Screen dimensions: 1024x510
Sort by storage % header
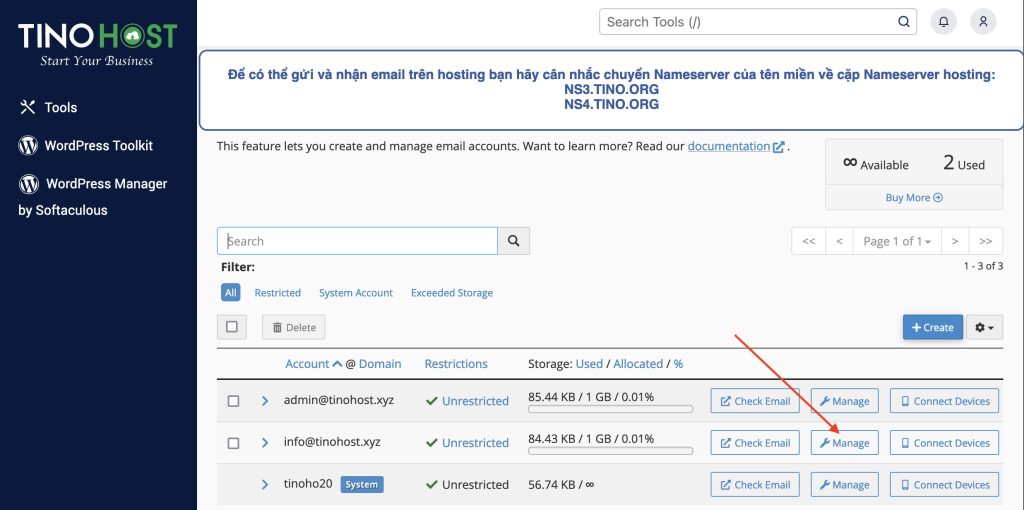679,364
